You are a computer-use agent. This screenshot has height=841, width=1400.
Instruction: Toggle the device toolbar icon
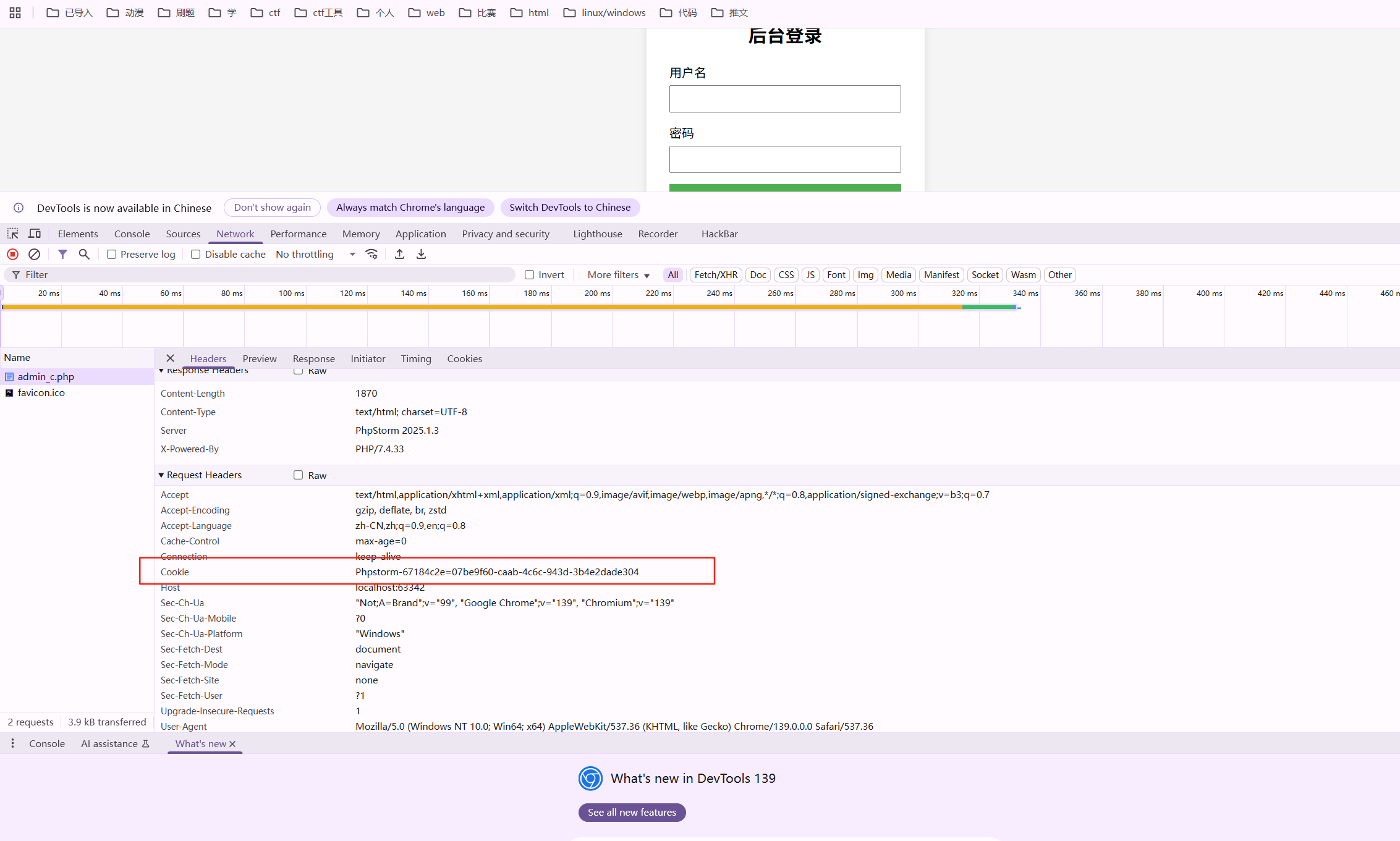(x=35, y=234)
